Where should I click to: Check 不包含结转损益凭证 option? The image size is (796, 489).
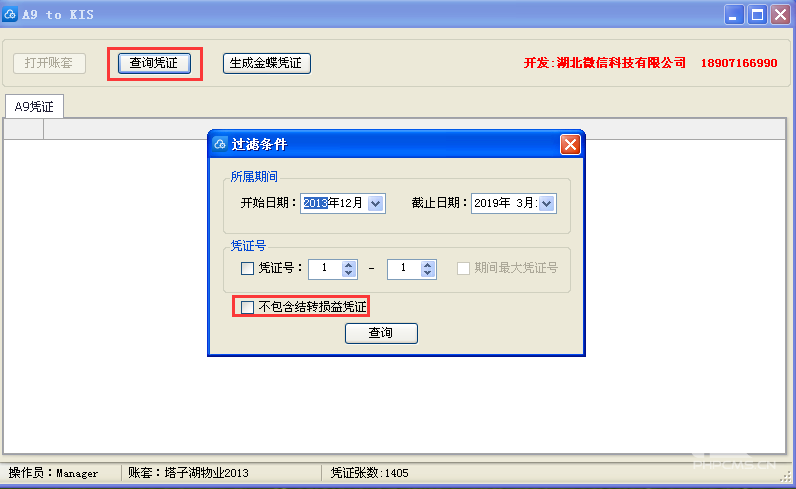pyautogui.click(x=248, y=307)
